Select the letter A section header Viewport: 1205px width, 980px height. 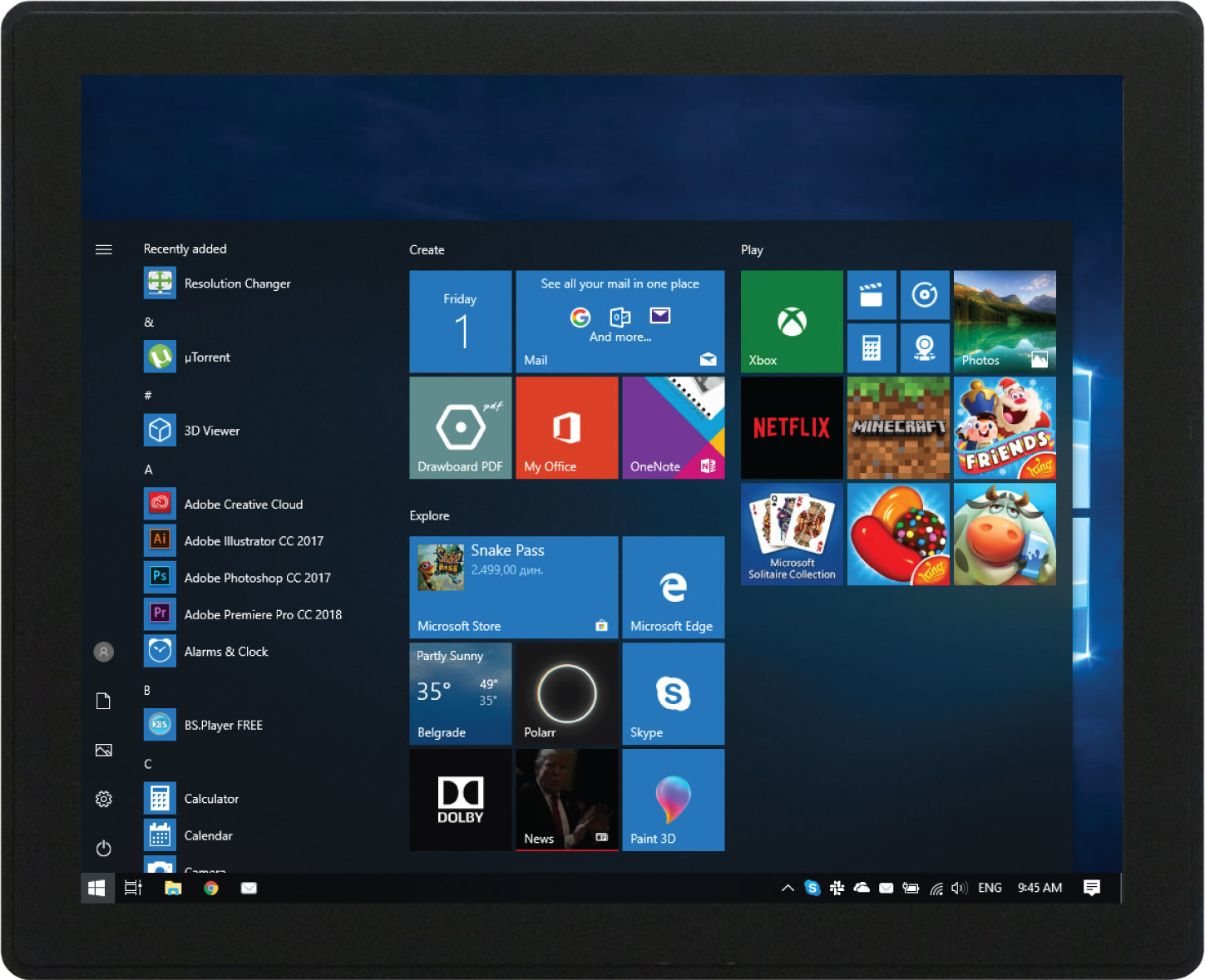pyautogui.click(x=149, y=470)
